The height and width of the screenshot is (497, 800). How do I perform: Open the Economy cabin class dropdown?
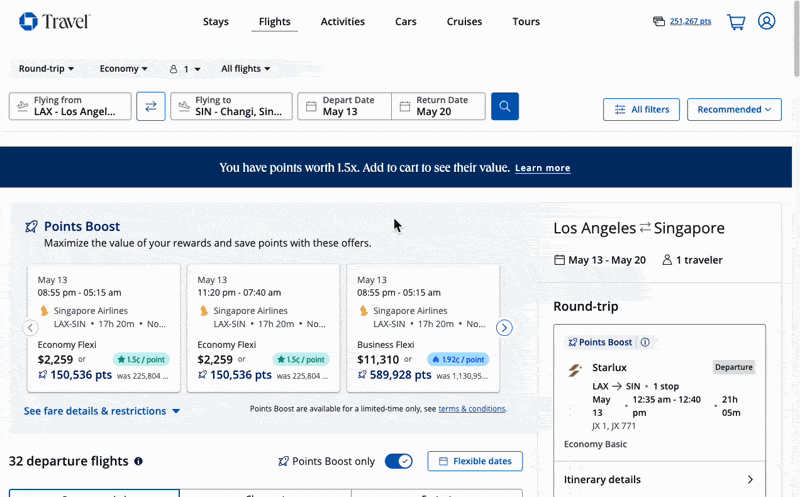click(x=123, y=68)
